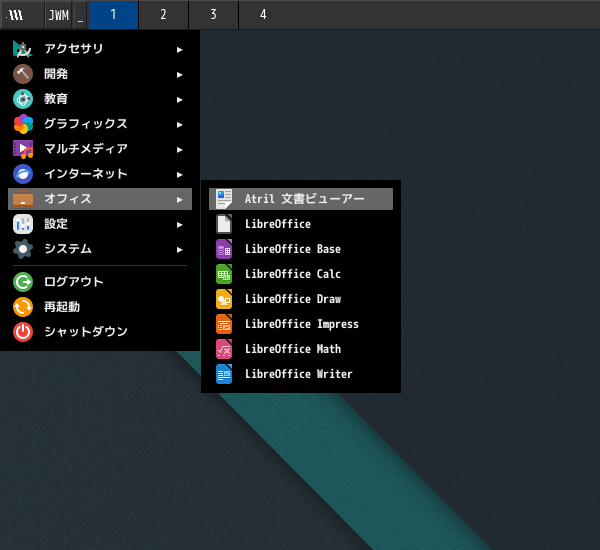
Task: Select the 開発 menu entry
Action: (x=56, y=74)
